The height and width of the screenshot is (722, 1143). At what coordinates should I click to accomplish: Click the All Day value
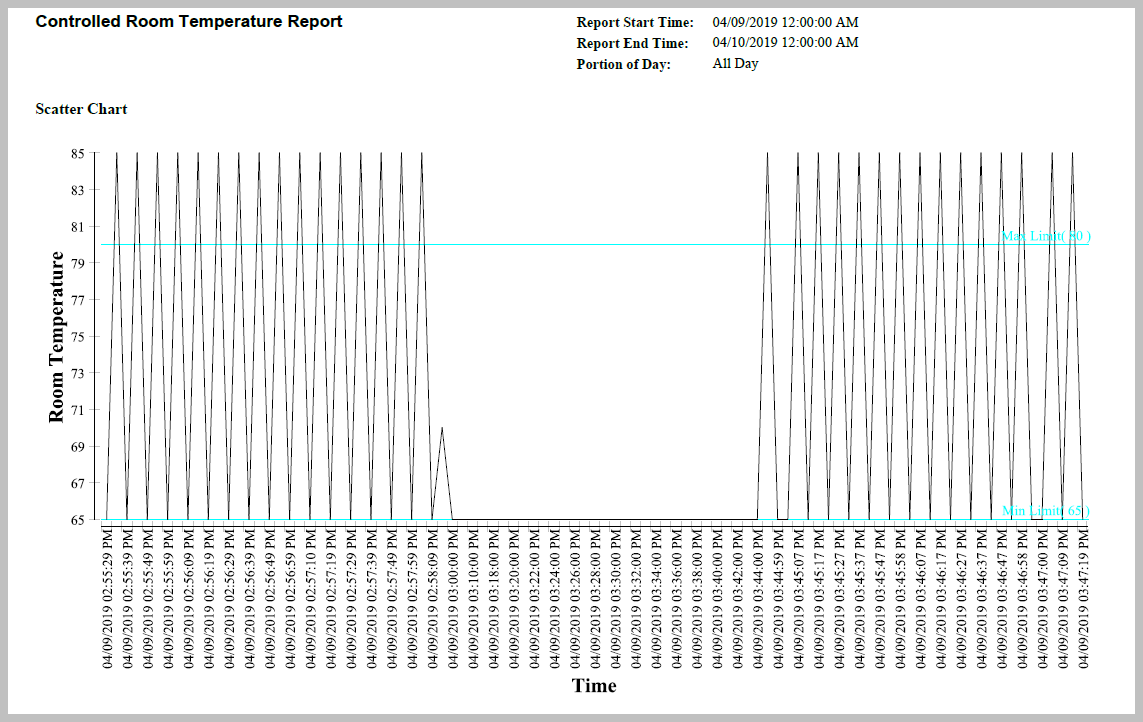point(735,64)
